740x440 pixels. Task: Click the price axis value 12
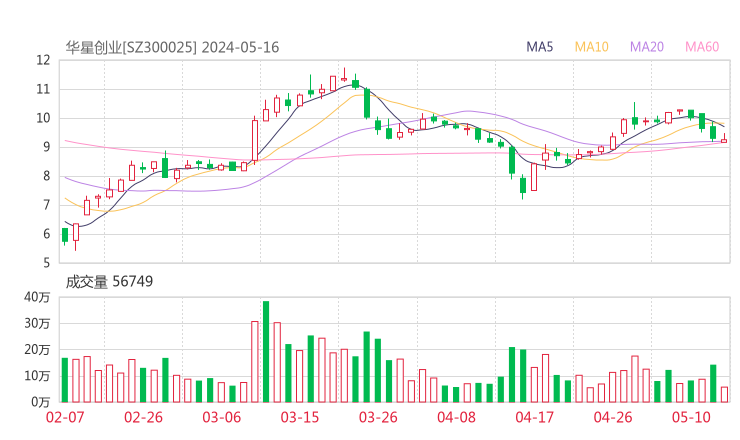43,60
